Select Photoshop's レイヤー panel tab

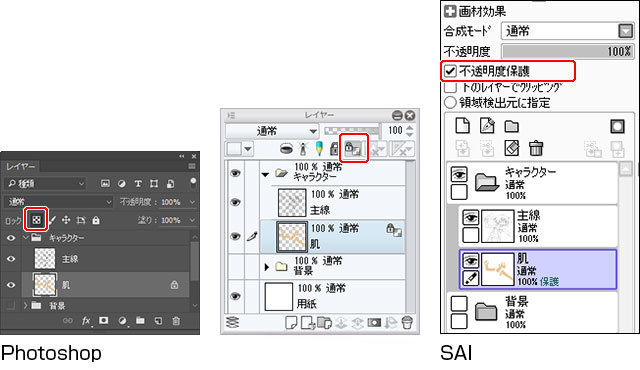point(20,166)
